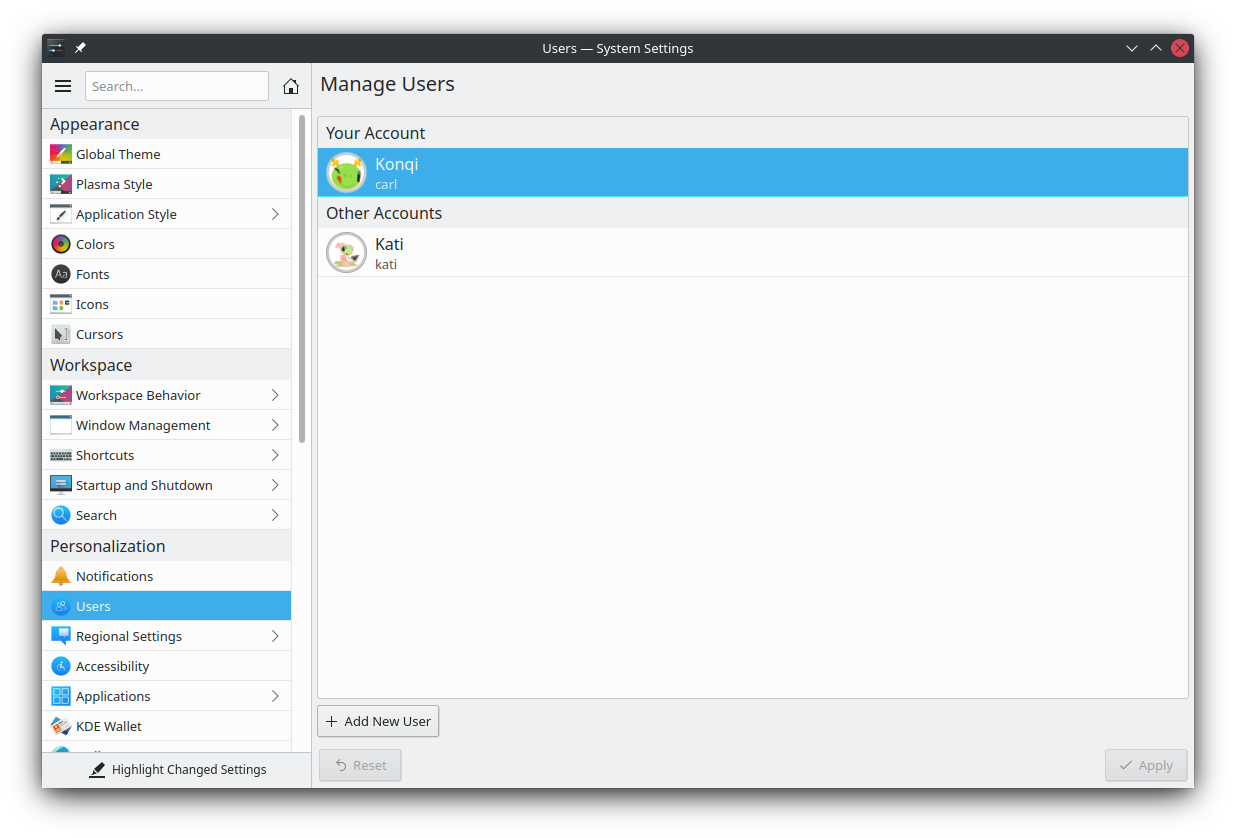Click the Global Theme icon

coord(61,154)
